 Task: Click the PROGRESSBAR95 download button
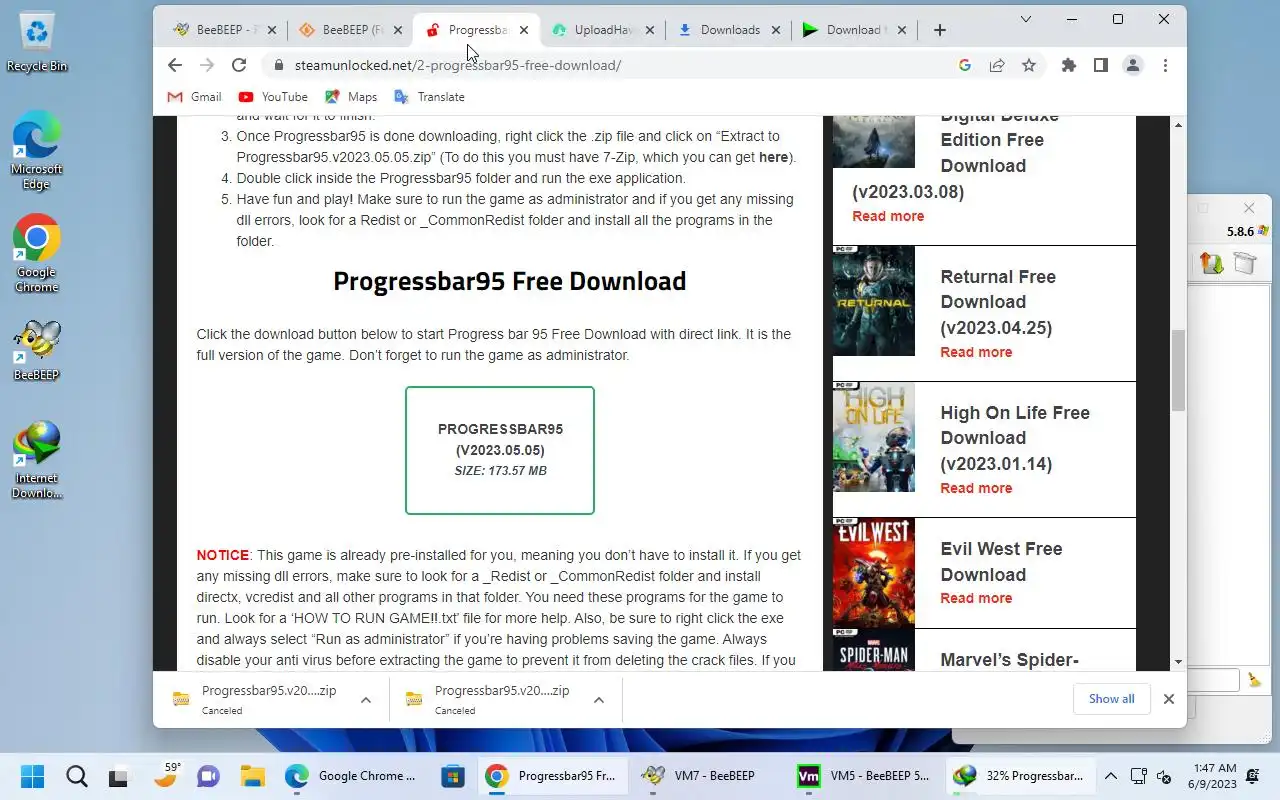point(500,450)
